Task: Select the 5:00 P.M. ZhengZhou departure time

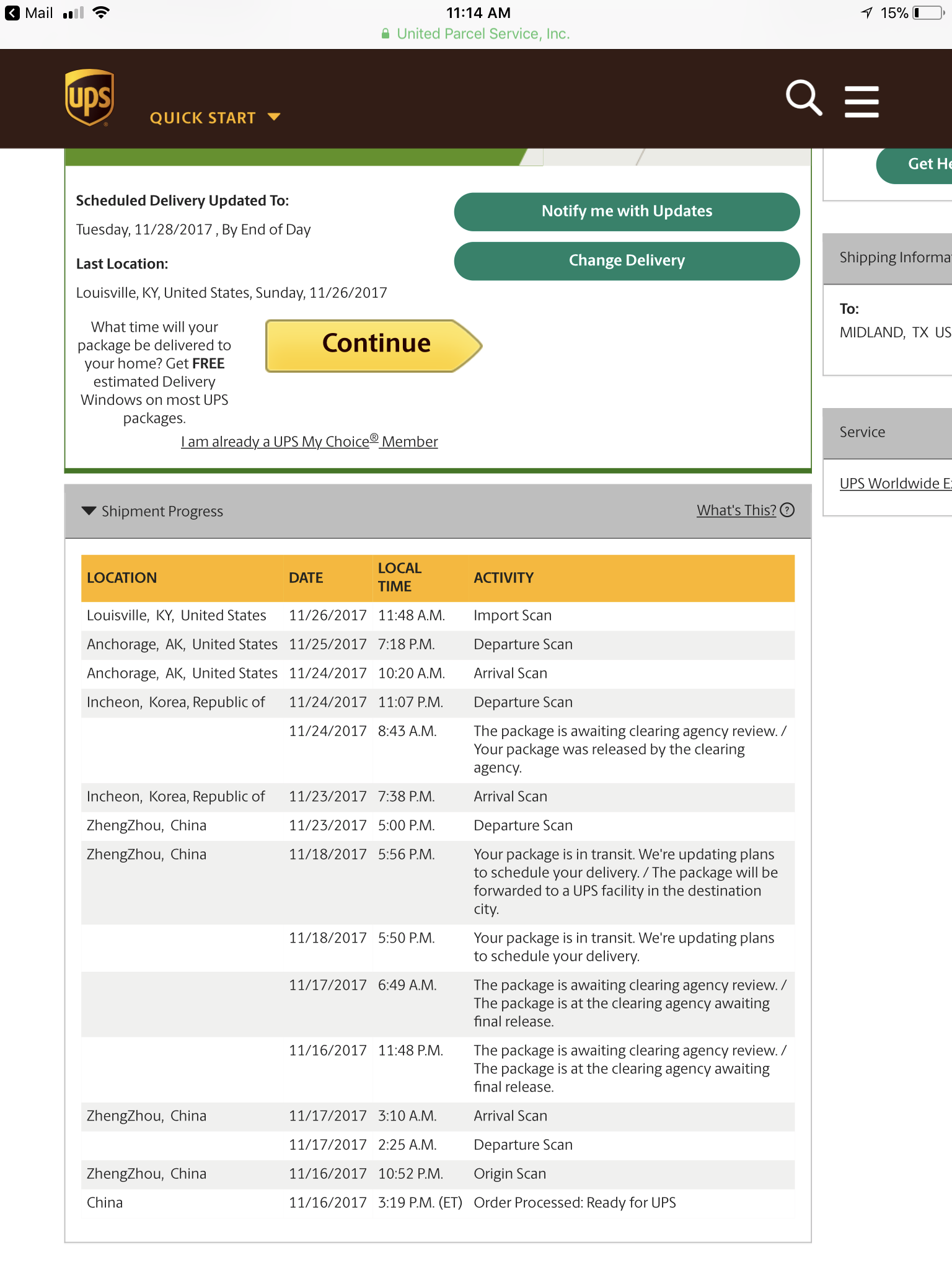Action: pos(407,826)
